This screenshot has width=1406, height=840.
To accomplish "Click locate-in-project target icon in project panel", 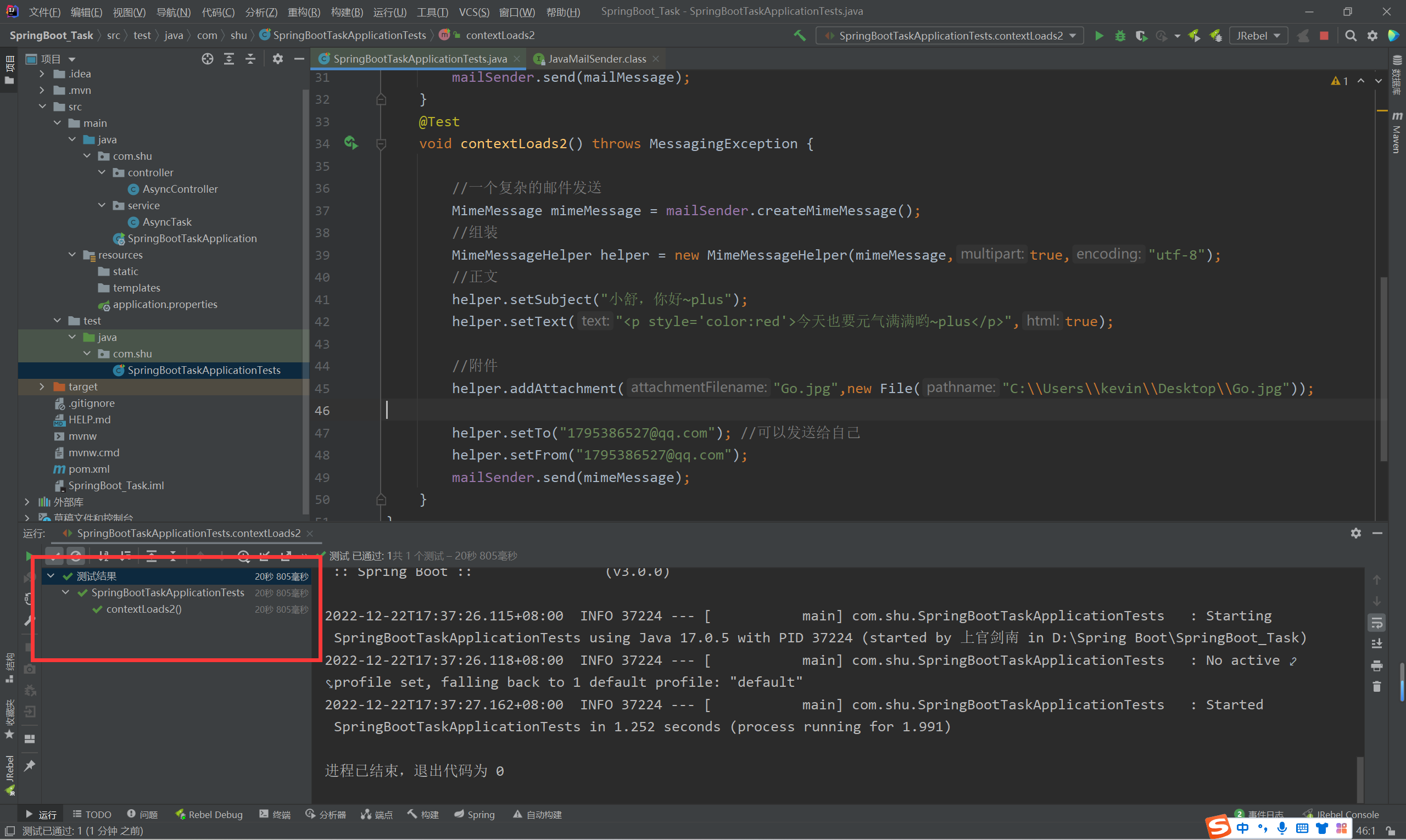I will [x=207, y=59].
